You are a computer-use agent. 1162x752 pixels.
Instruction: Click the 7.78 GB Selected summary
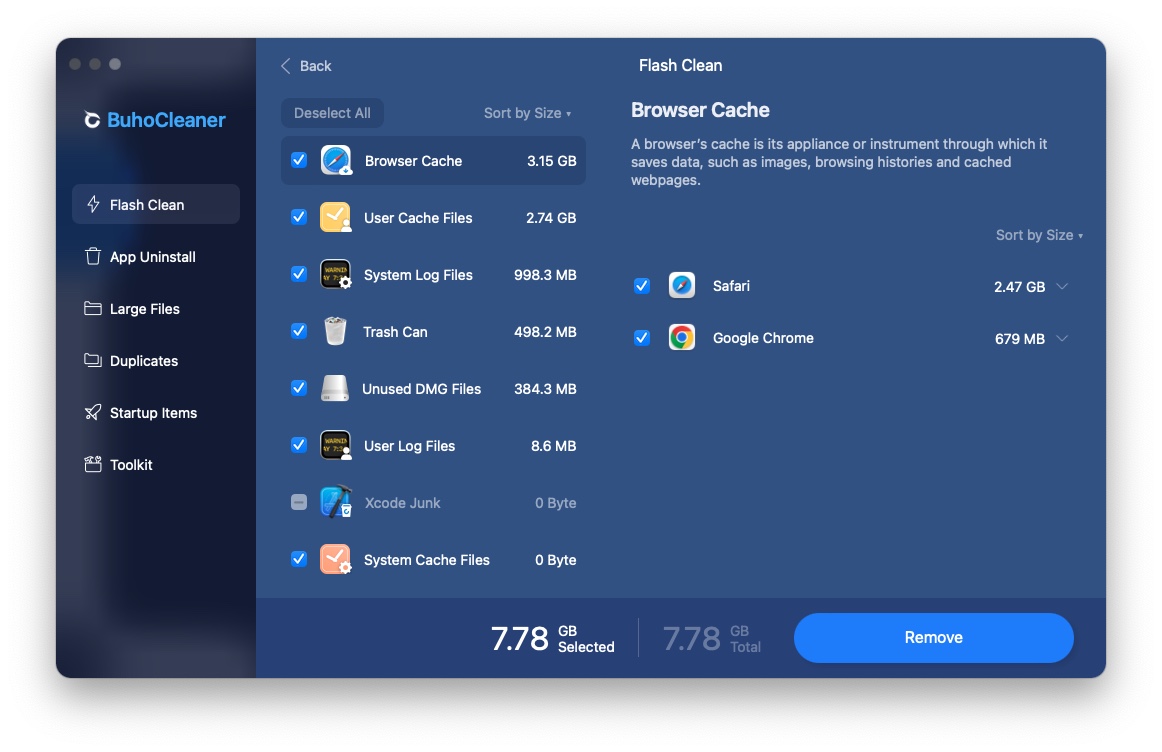click(x=553, y=638)
